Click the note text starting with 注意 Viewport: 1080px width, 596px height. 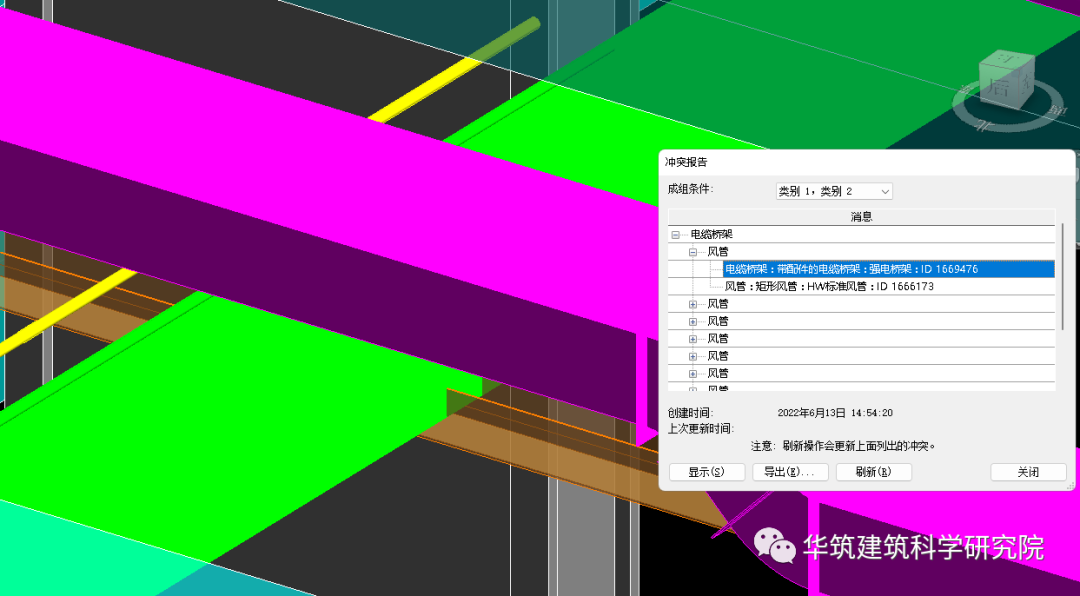pos(842,446)
